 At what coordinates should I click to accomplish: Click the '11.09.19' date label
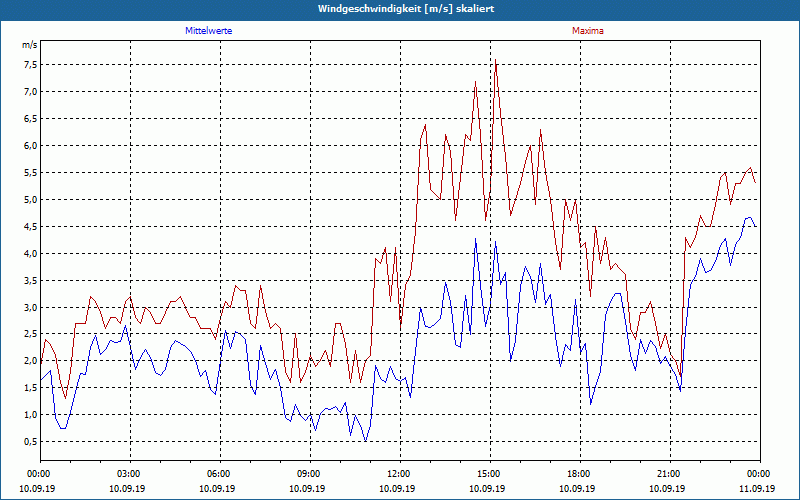(757, 488)
